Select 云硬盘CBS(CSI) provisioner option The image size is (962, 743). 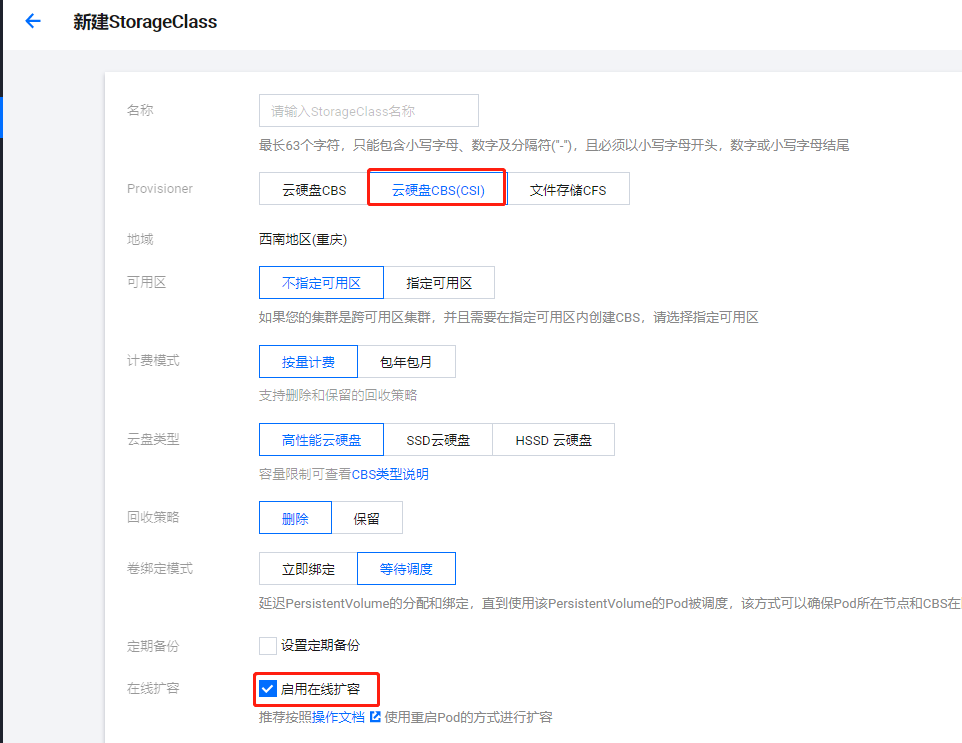437,190
